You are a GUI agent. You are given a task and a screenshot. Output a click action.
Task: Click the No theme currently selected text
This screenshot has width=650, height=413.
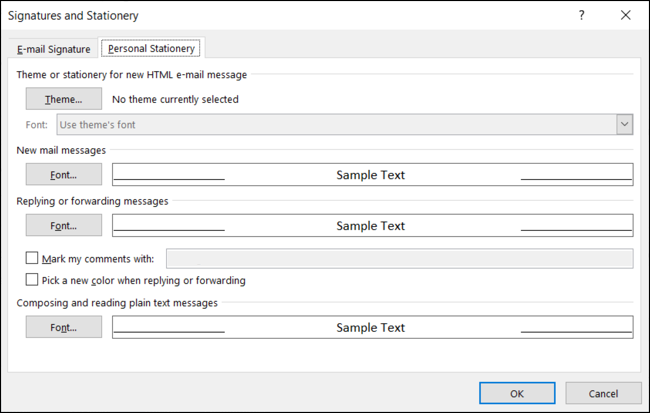(175, 99)
